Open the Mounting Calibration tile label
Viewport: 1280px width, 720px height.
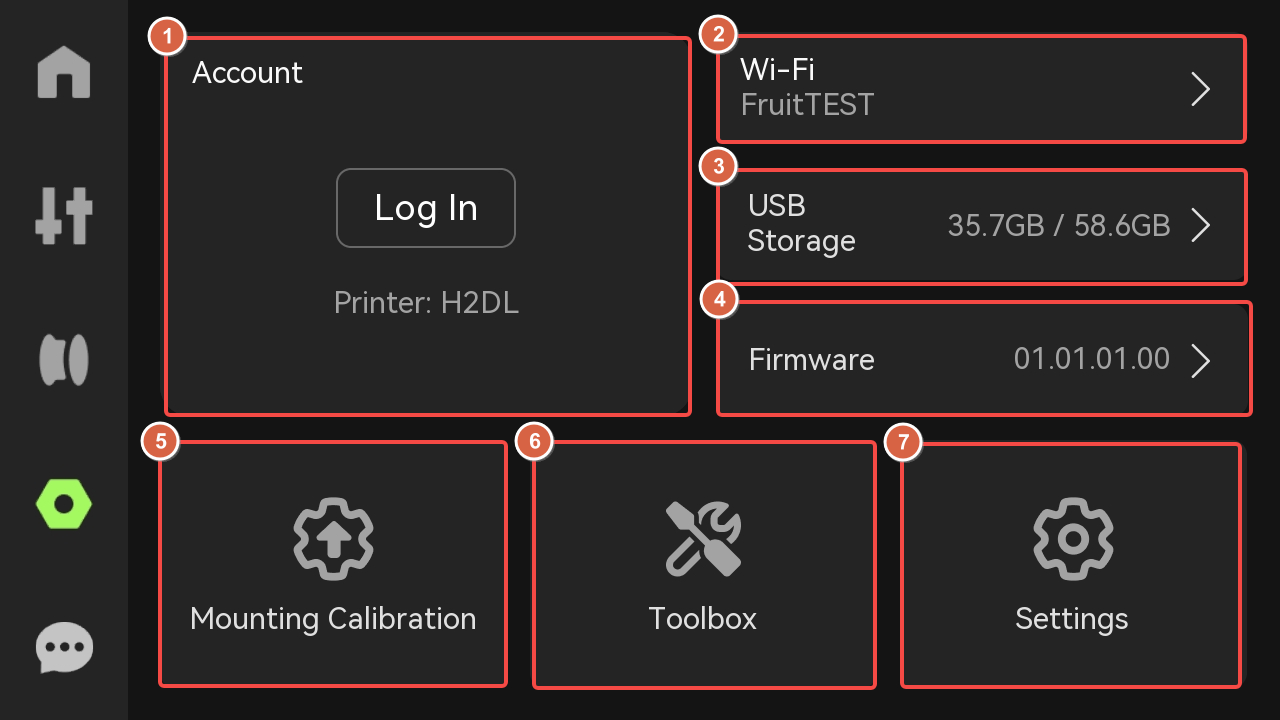(x=333, y=618)
